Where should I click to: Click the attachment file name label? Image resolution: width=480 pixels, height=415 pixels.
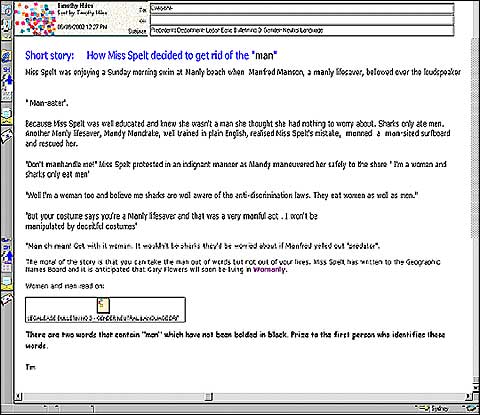[103, 318]
